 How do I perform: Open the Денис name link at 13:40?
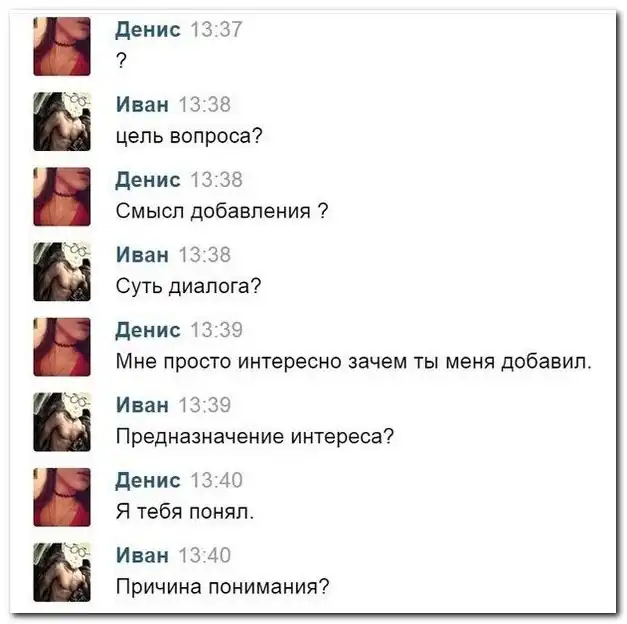tap(148, 481)
